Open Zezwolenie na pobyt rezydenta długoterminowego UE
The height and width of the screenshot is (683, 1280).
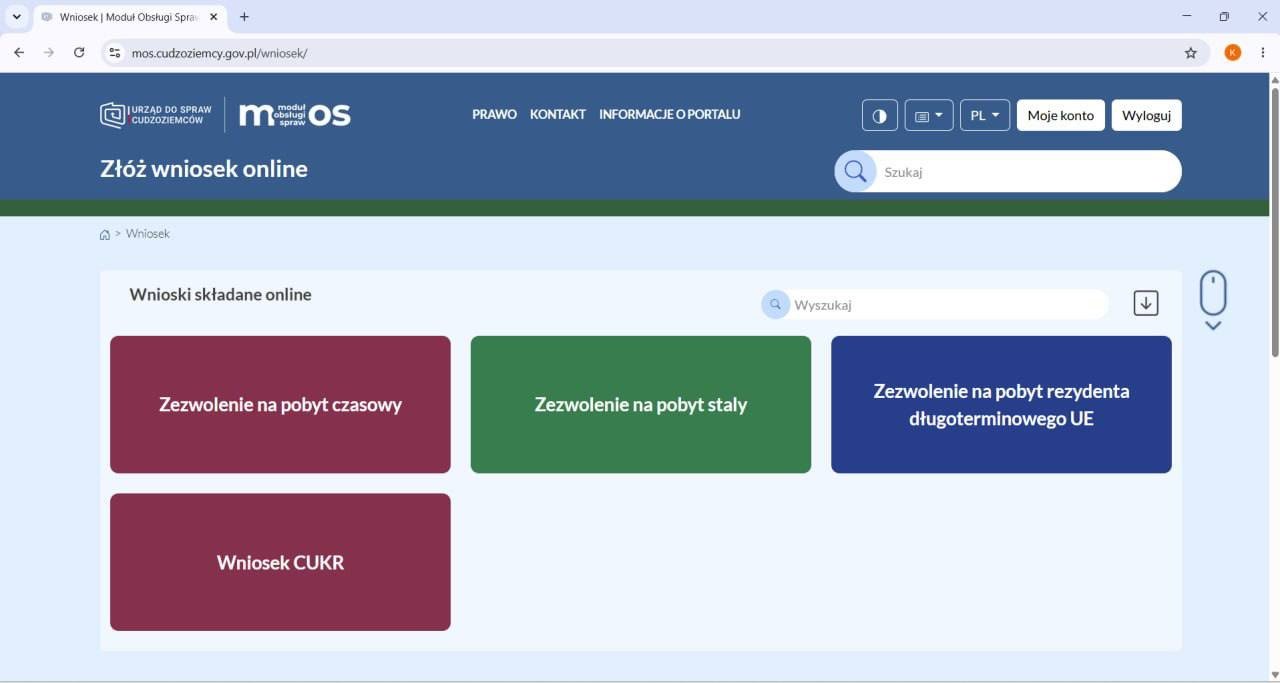pyautogui.click(x=1001, y=404)
